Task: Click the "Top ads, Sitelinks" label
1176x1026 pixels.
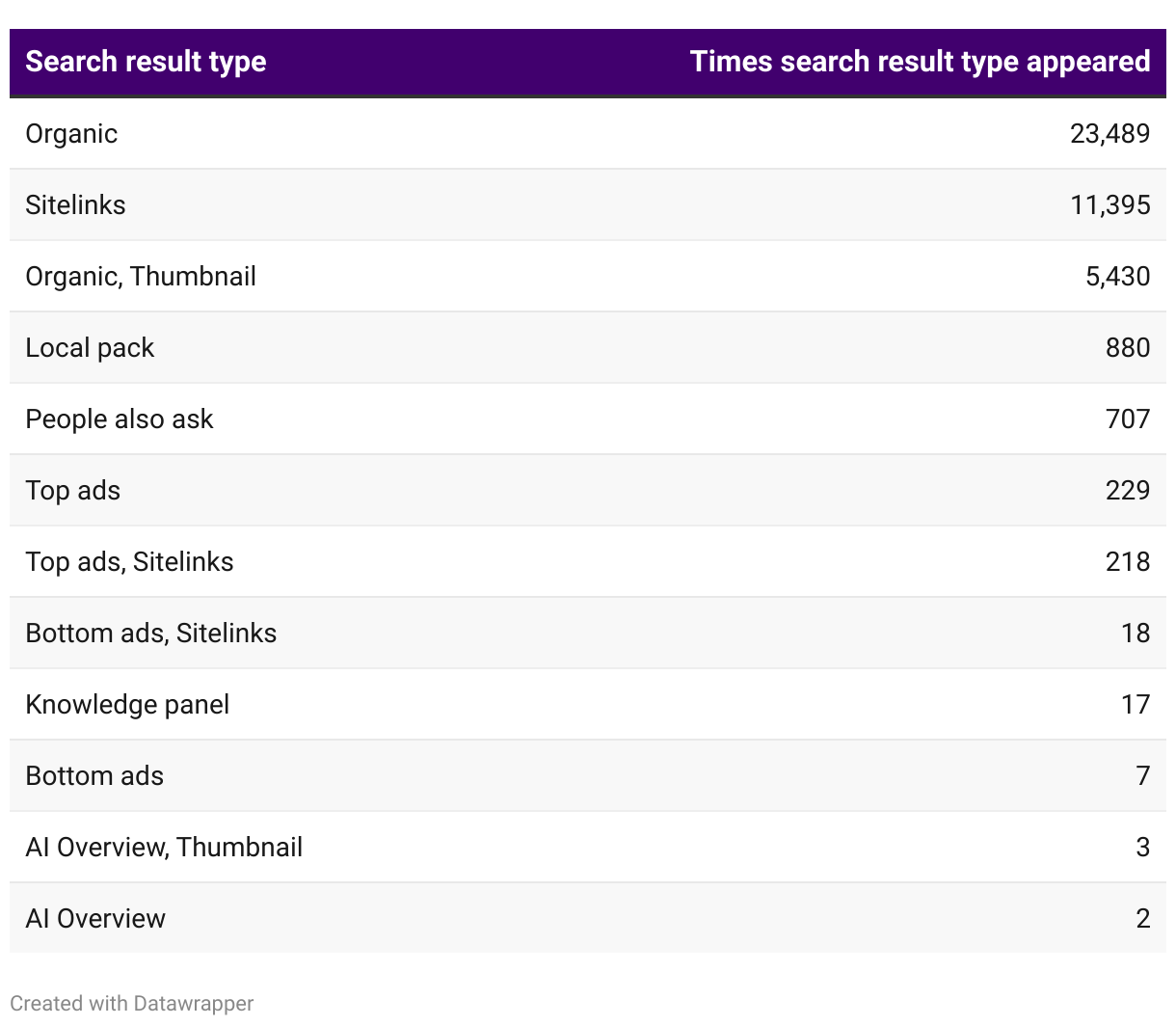Action: [129, 561]
